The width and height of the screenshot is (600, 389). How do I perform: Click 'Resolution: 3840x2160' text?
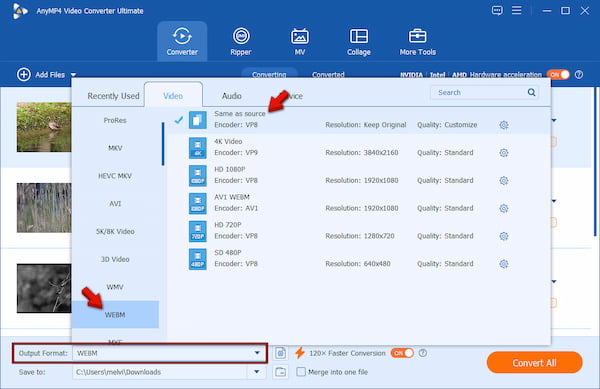coord(362,153)
